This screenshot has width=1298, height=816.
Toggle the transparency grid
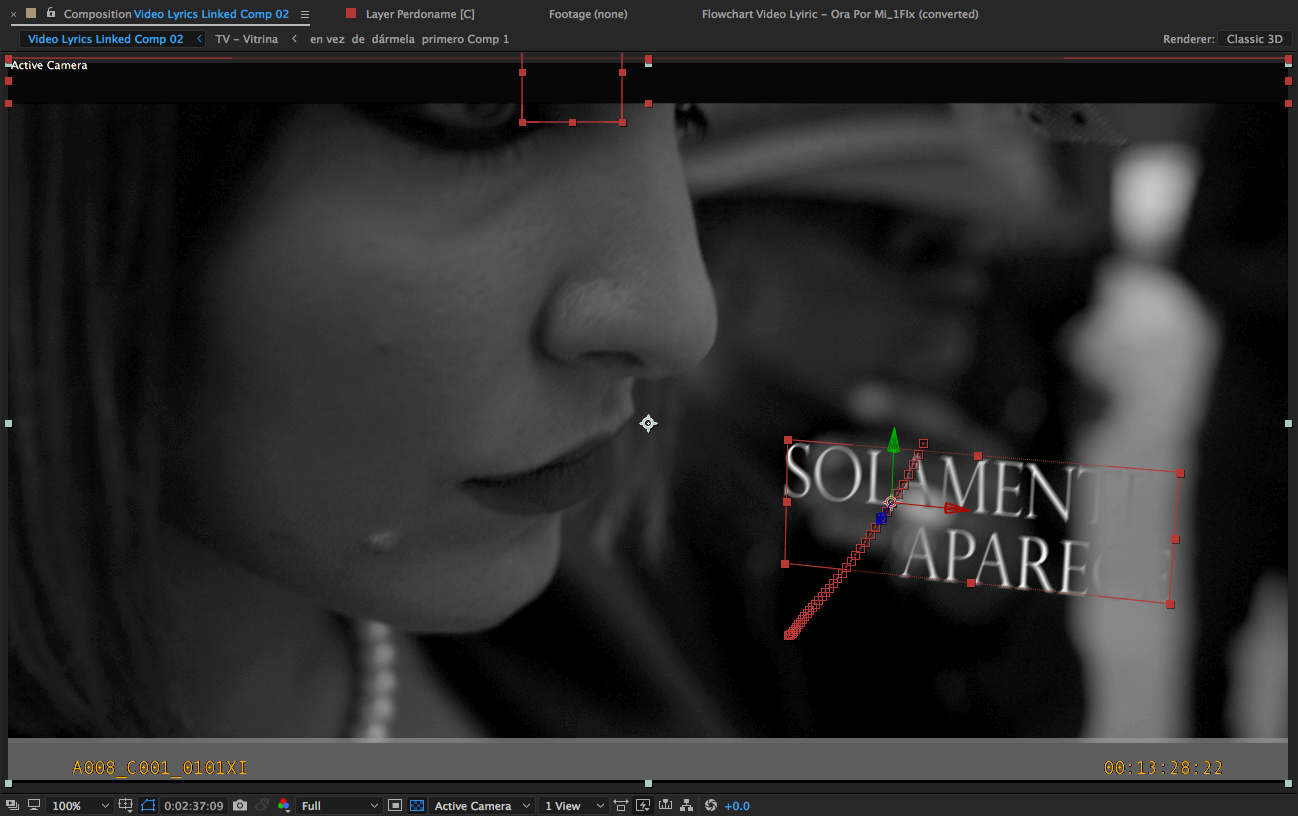click(x=417, y=805)
